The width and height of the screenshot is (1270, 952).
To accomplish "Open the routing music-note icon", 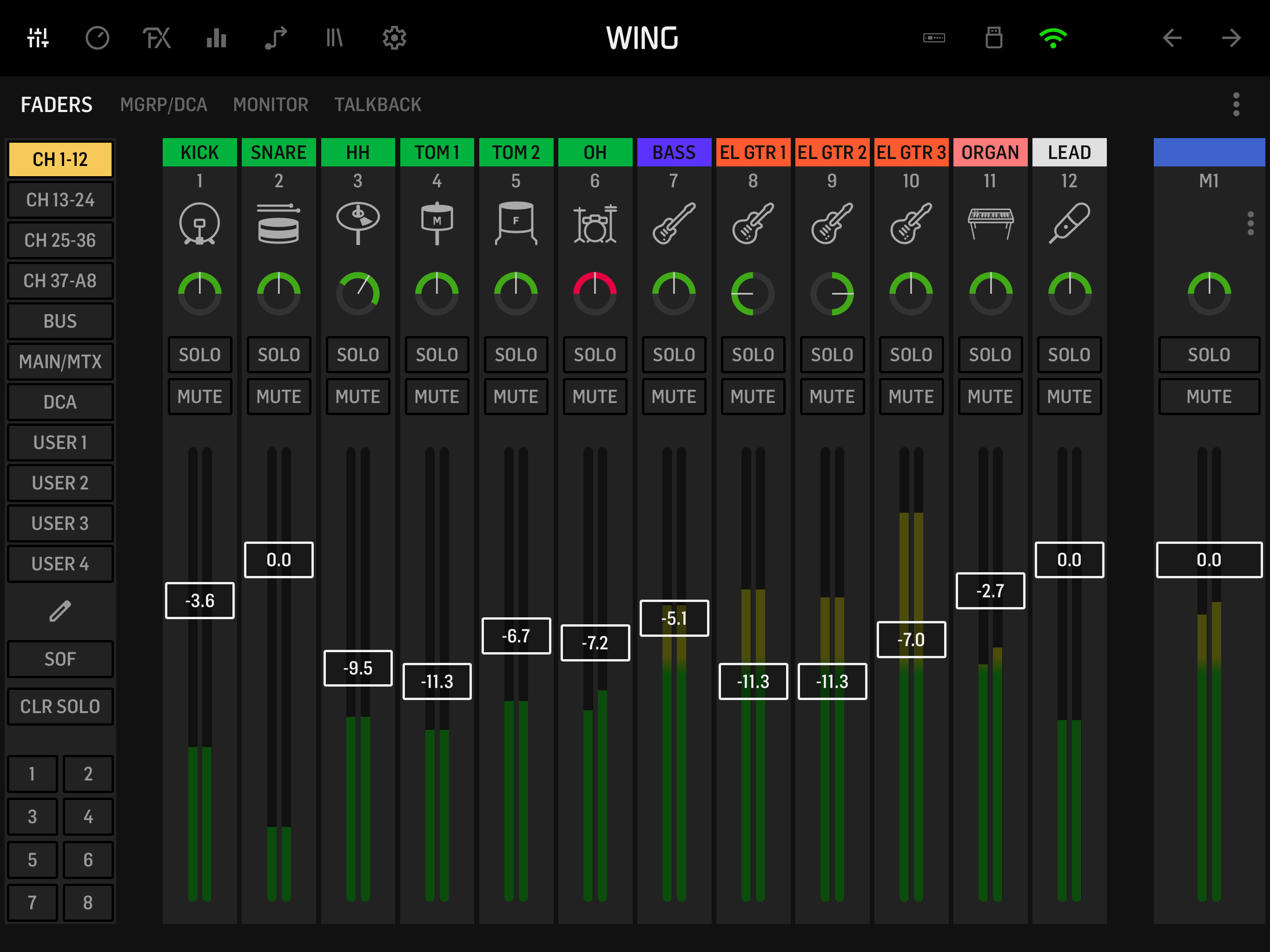I will [x=276, y=38].
